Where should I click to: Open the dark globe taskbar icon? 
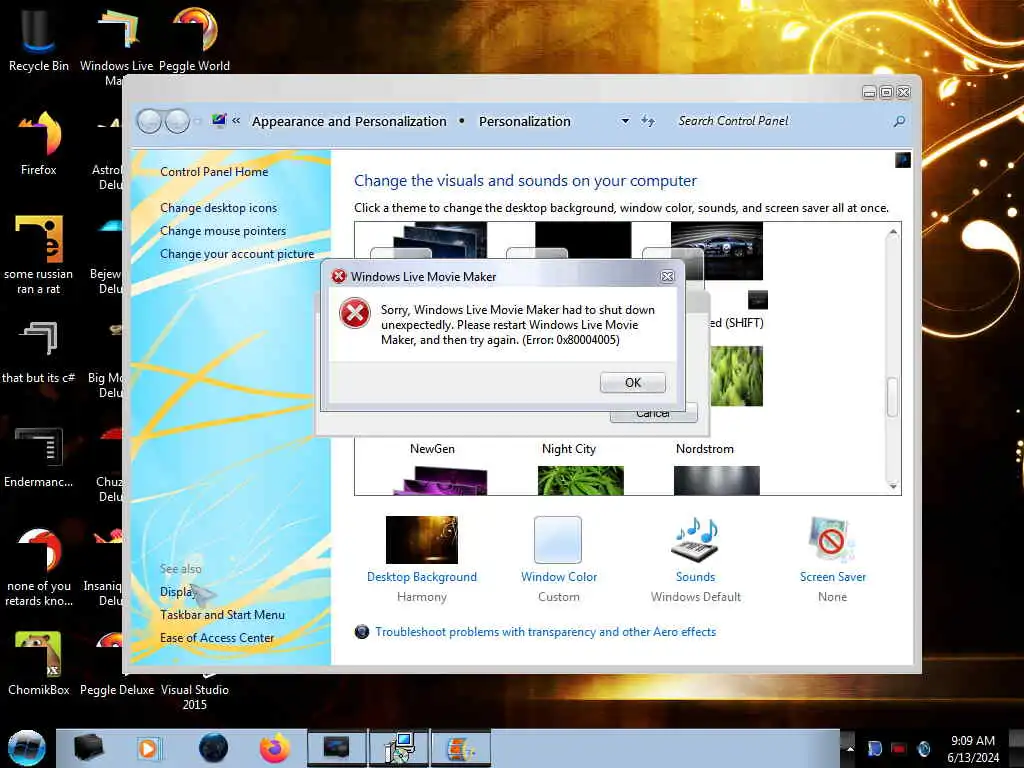[x=213, y=748]
